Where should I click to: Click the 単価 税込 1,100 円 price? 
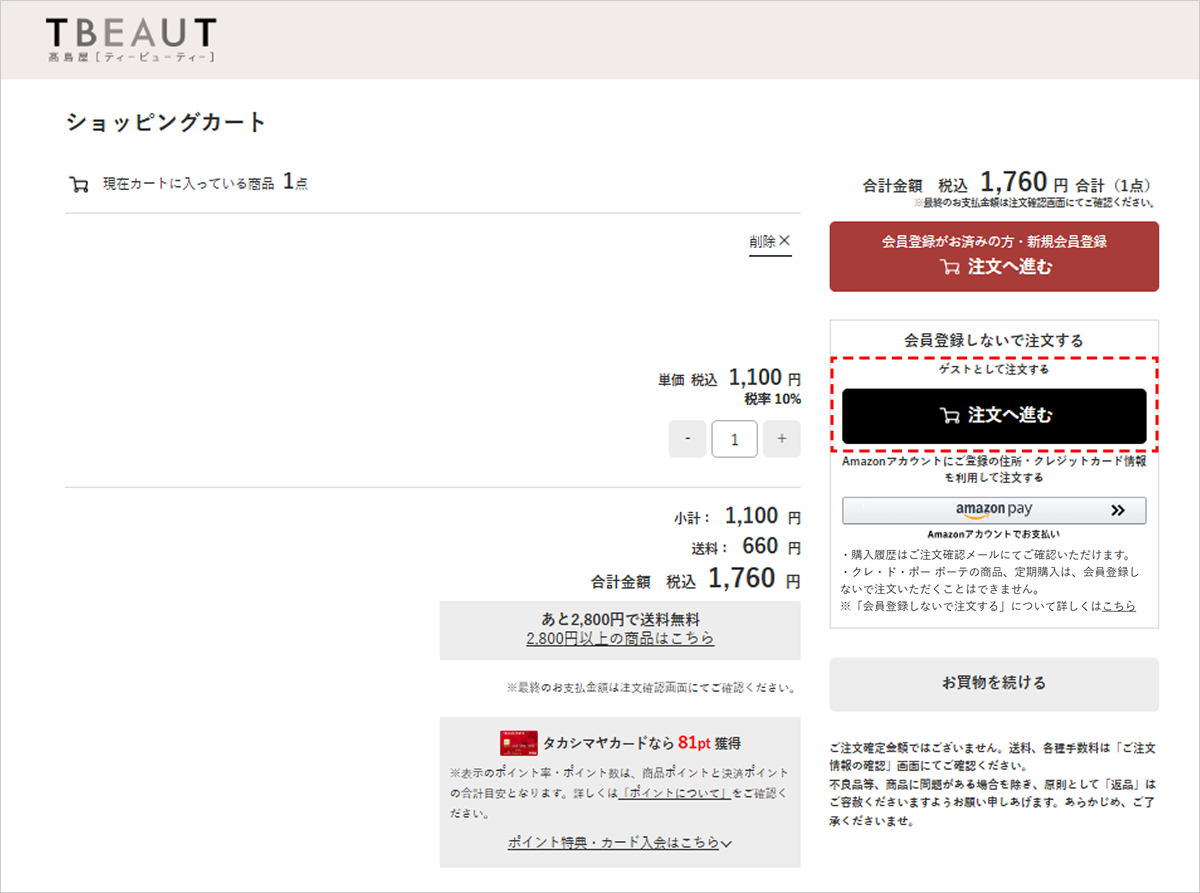729,378
